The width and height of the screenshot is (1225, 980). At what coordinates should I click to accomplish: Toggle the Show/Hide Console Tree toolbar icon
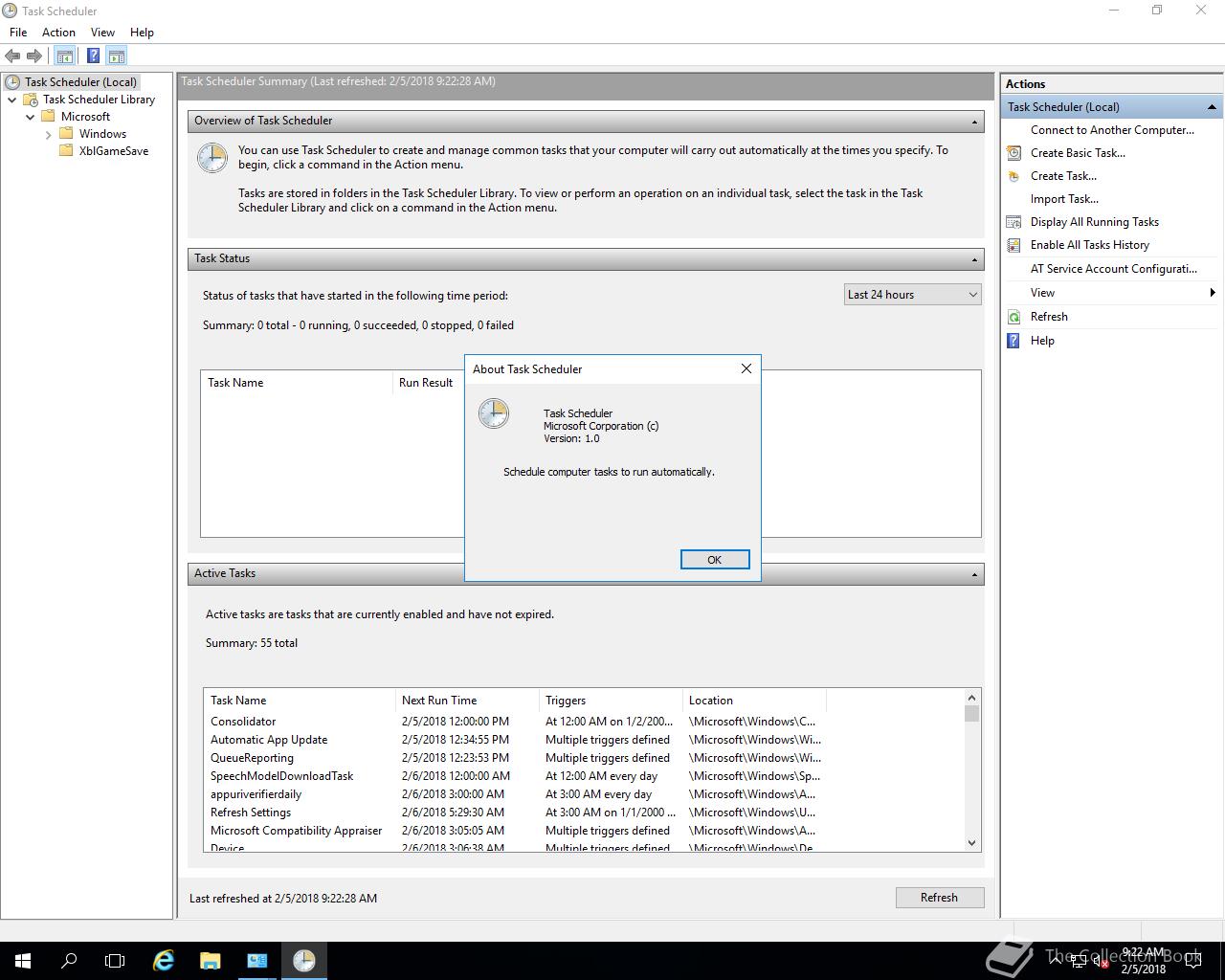[64, 56]
